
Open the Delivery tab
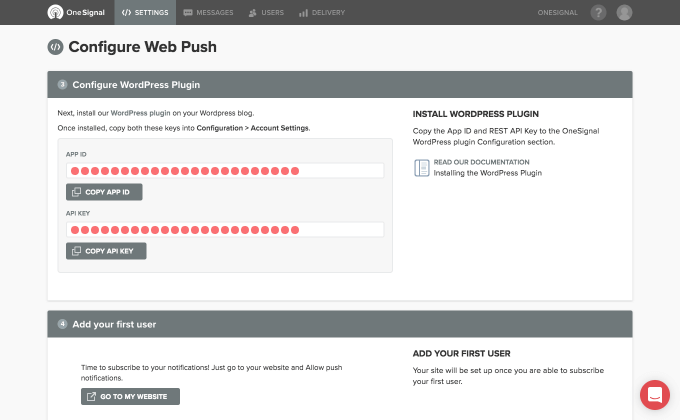(322, 13)
